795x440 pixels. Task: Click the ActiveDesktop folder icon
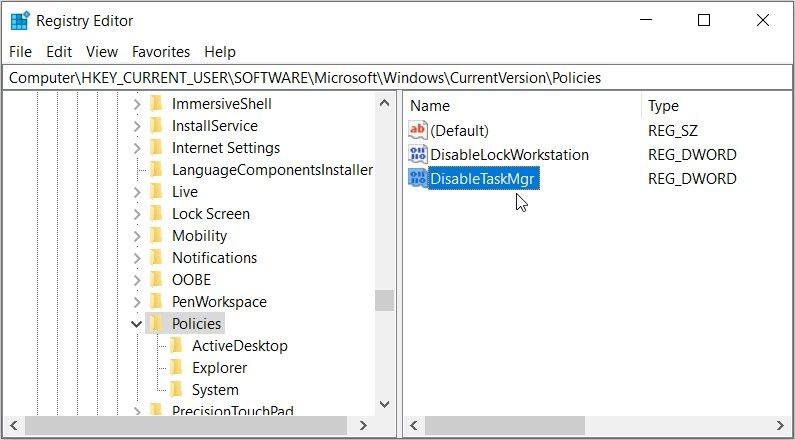[x=176, y=345]
